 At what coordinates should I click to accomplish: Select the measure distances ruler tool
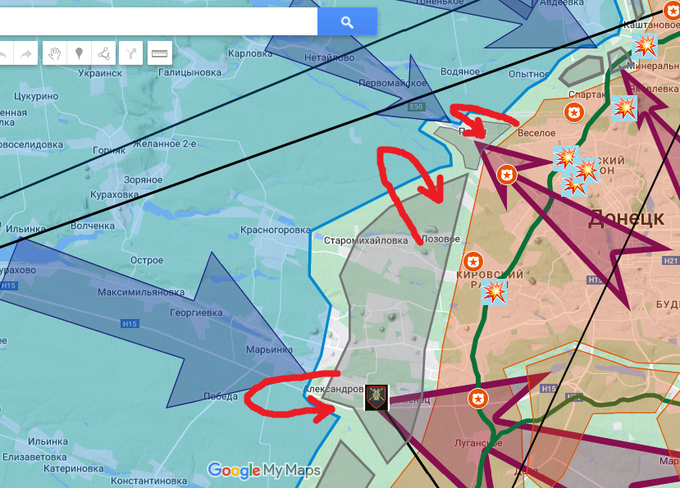pyautogui.click(x=160, y=54)
